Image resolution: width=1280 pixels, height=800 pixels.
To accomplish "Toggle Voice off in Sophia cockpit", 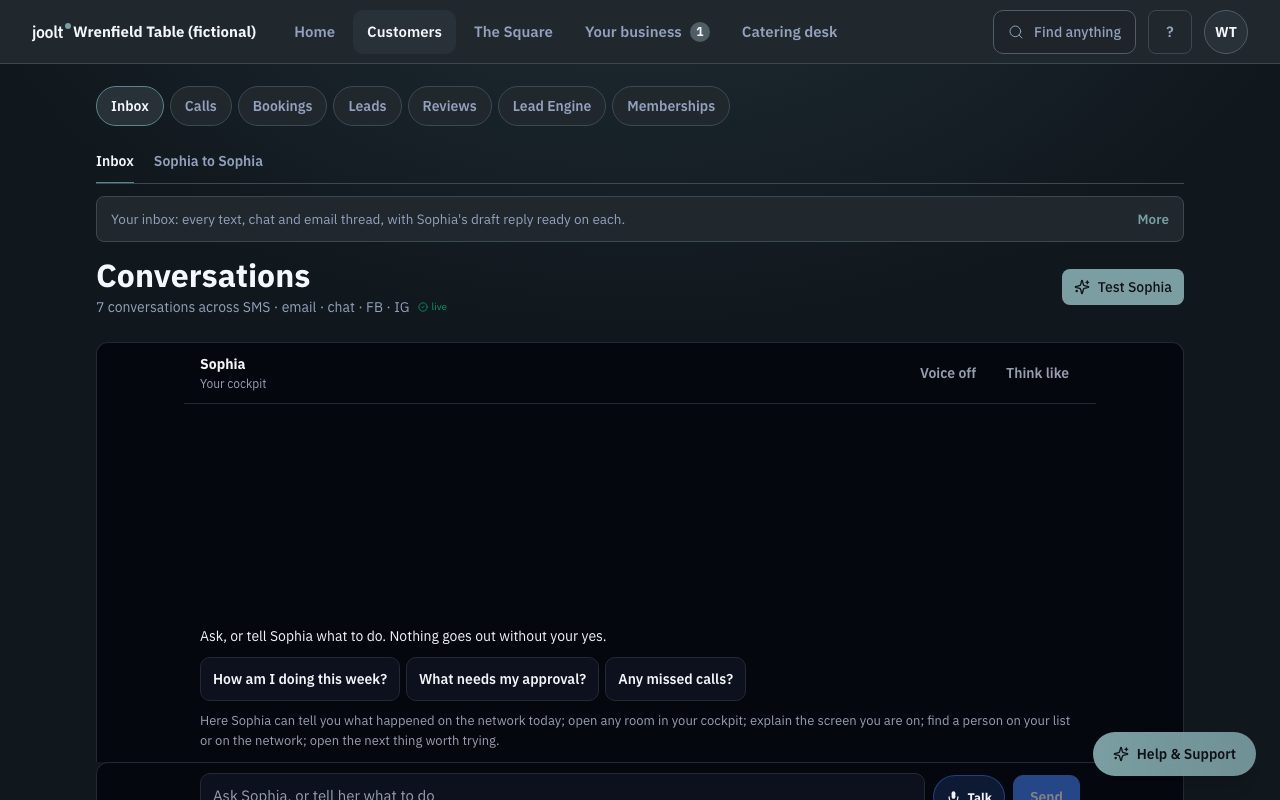I will point(948,373).
